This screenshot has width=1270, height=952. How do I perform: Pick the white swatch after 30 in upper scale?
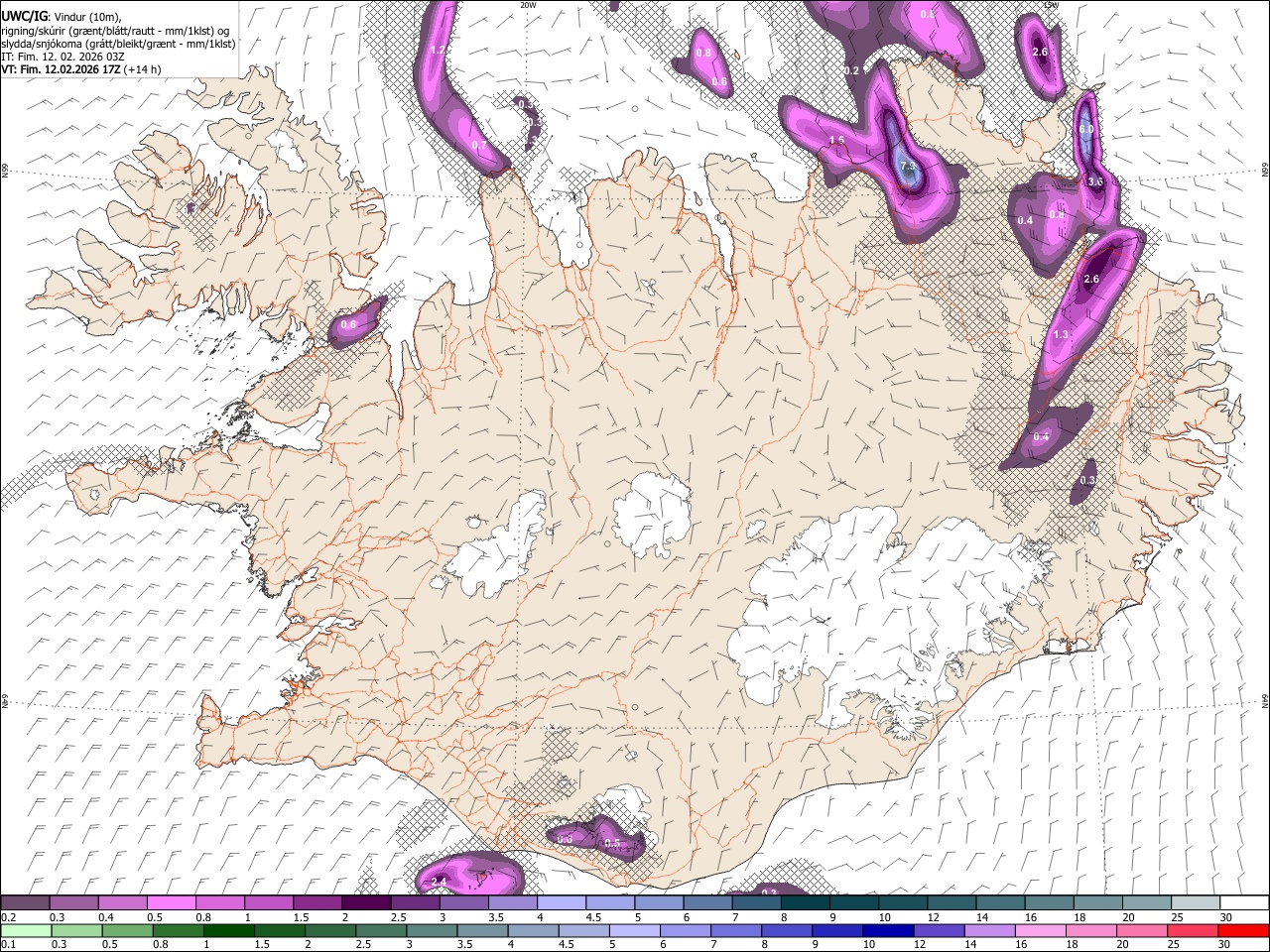click(1244, 903)
